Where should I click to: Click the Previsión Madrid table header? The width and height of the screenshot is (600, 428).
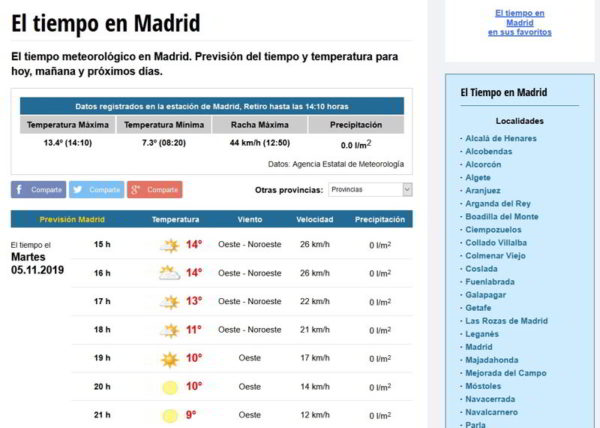point(72,220)
